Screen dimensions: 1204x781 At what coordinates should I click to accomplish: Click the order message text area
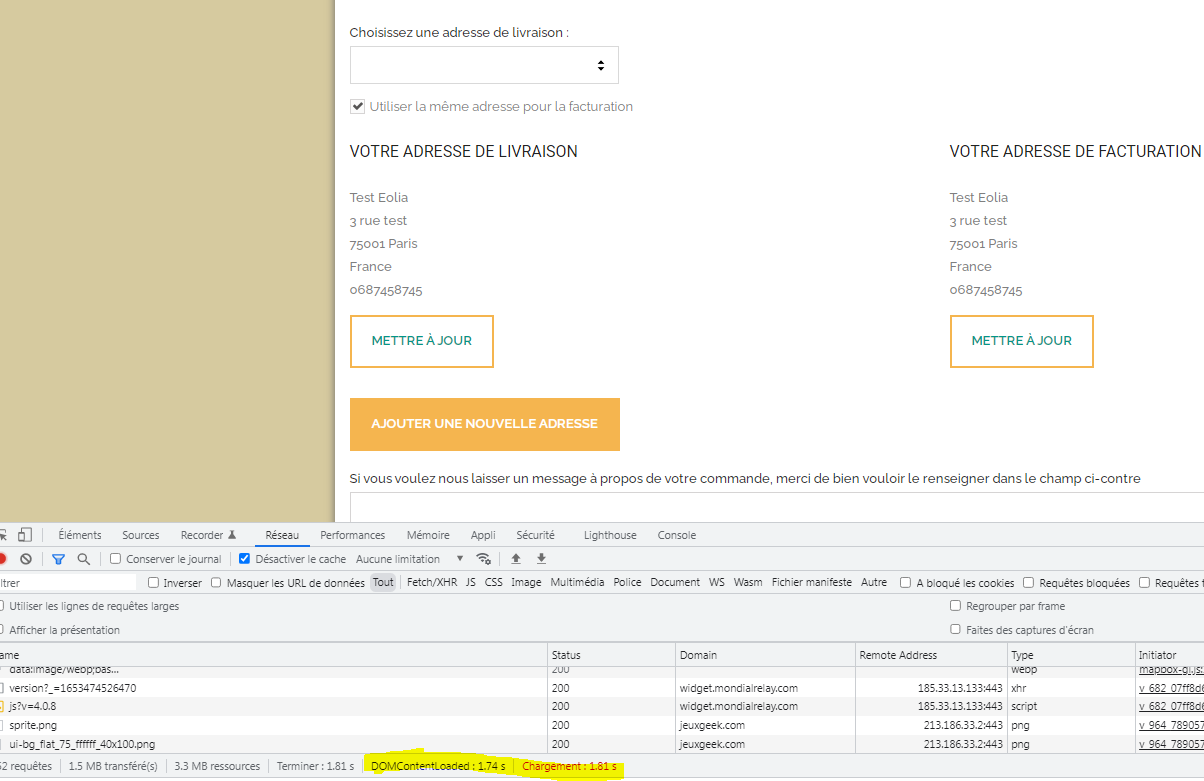(777, 506)
